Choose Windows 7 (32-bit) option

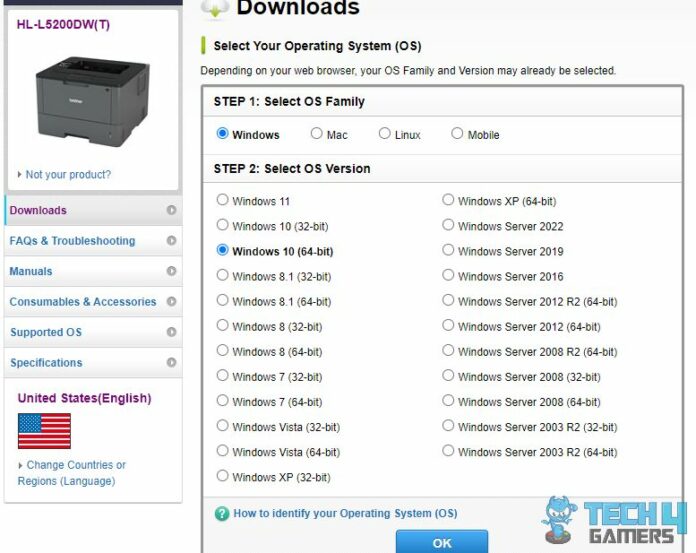[222, 375]
